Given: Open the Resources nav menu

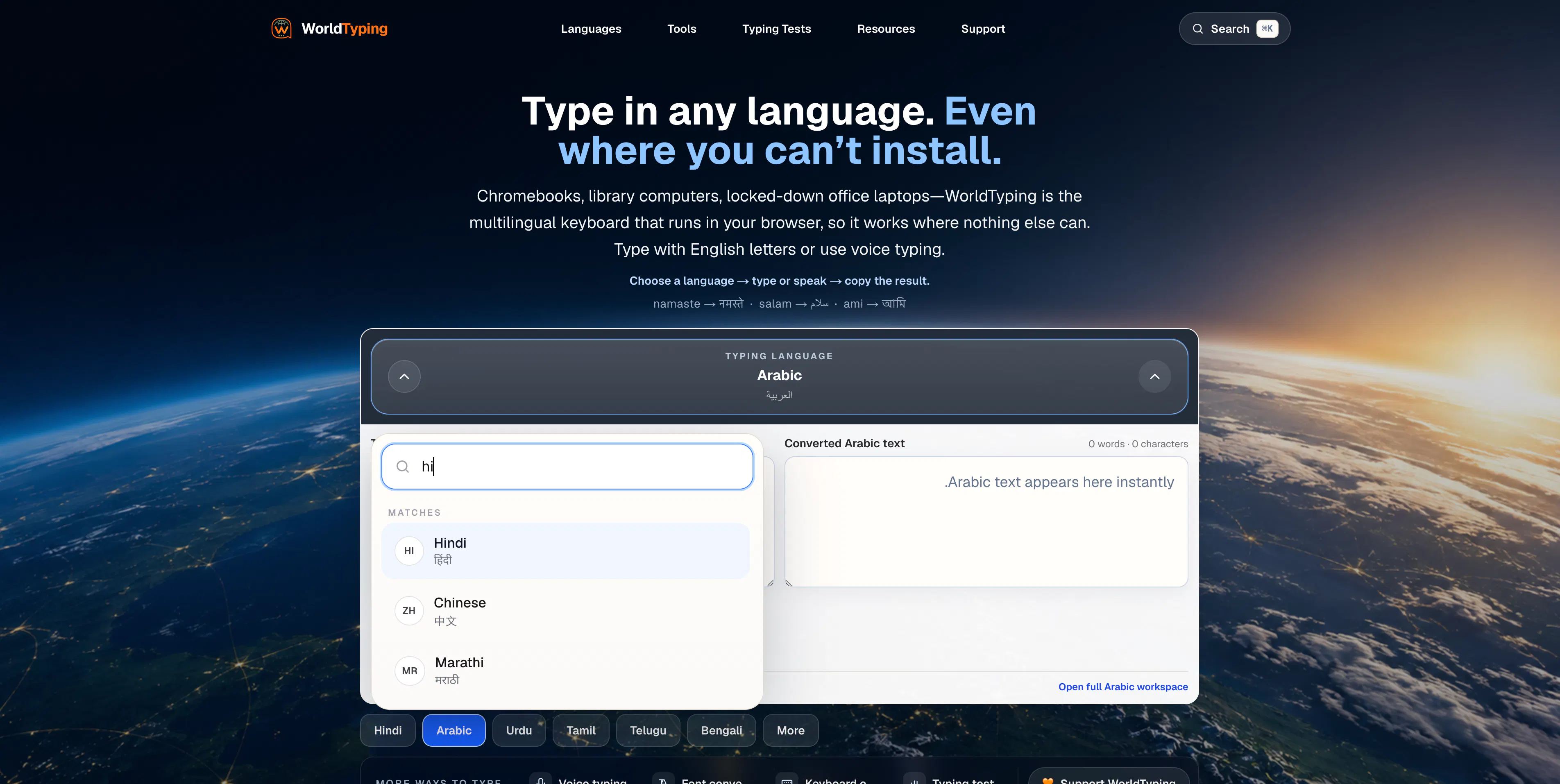Looking at the screenshot, I should [x=885, y=28].
